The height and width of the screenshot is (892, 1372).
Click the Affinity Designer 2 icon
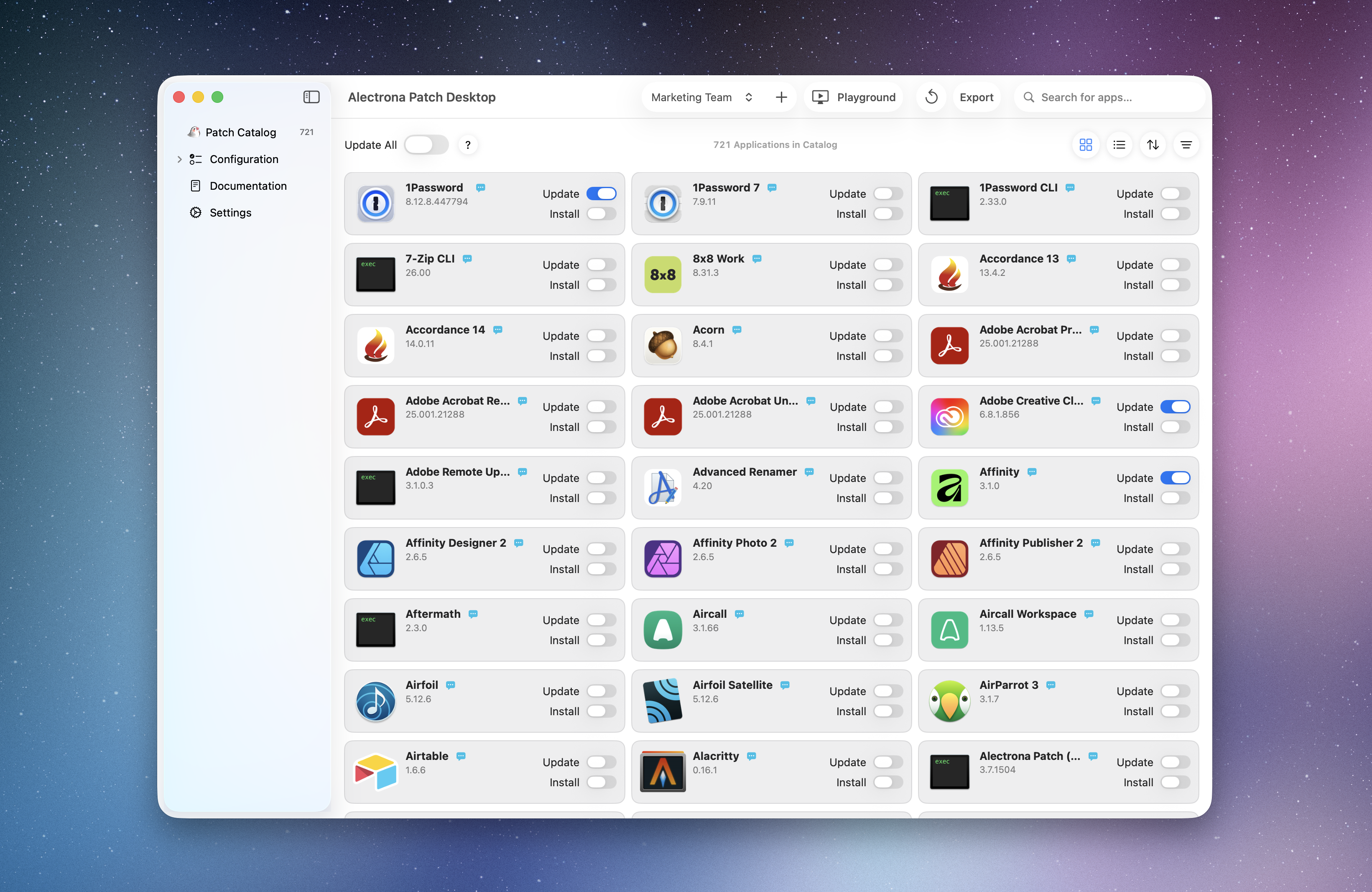(375, 558)
